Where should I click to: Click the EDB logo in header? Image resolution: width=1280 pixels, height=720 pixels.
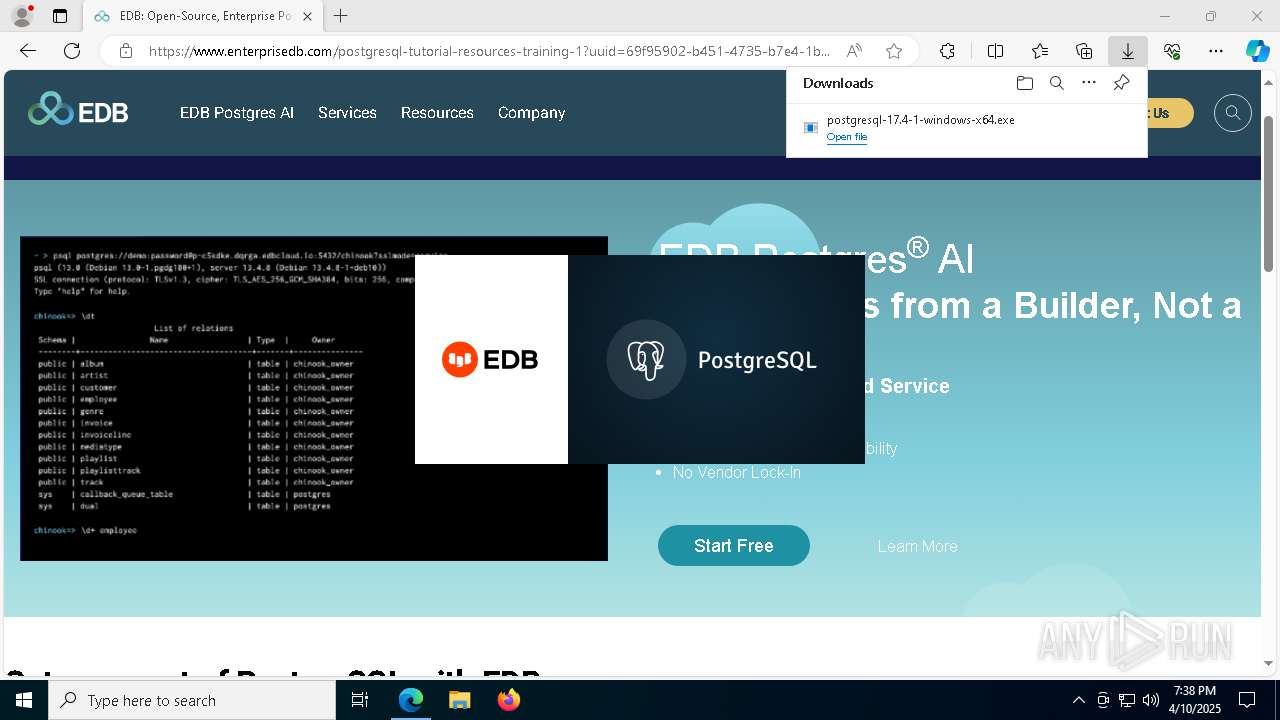[x=78, y=110]
